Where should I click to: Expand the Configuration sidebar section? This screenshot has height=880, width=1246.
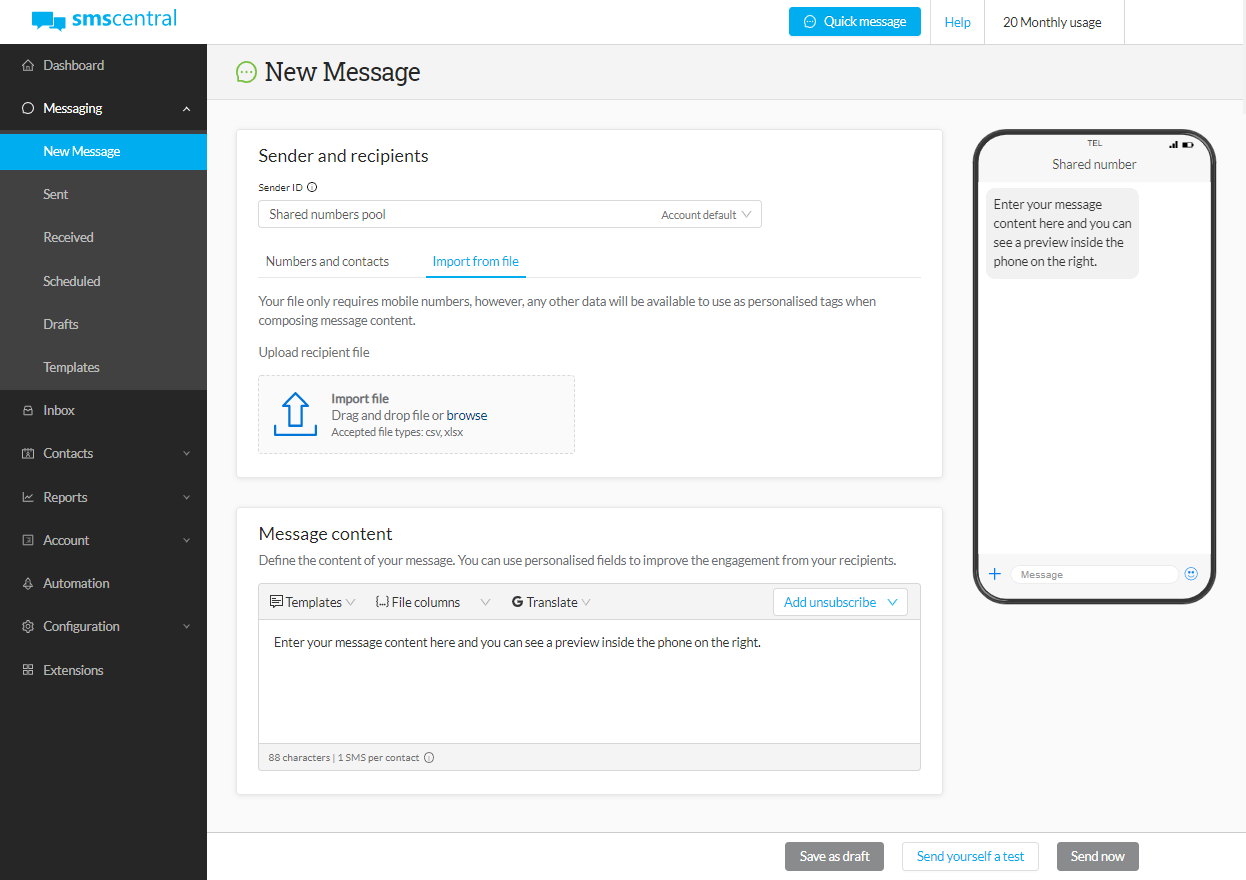(x=186, y=627)
